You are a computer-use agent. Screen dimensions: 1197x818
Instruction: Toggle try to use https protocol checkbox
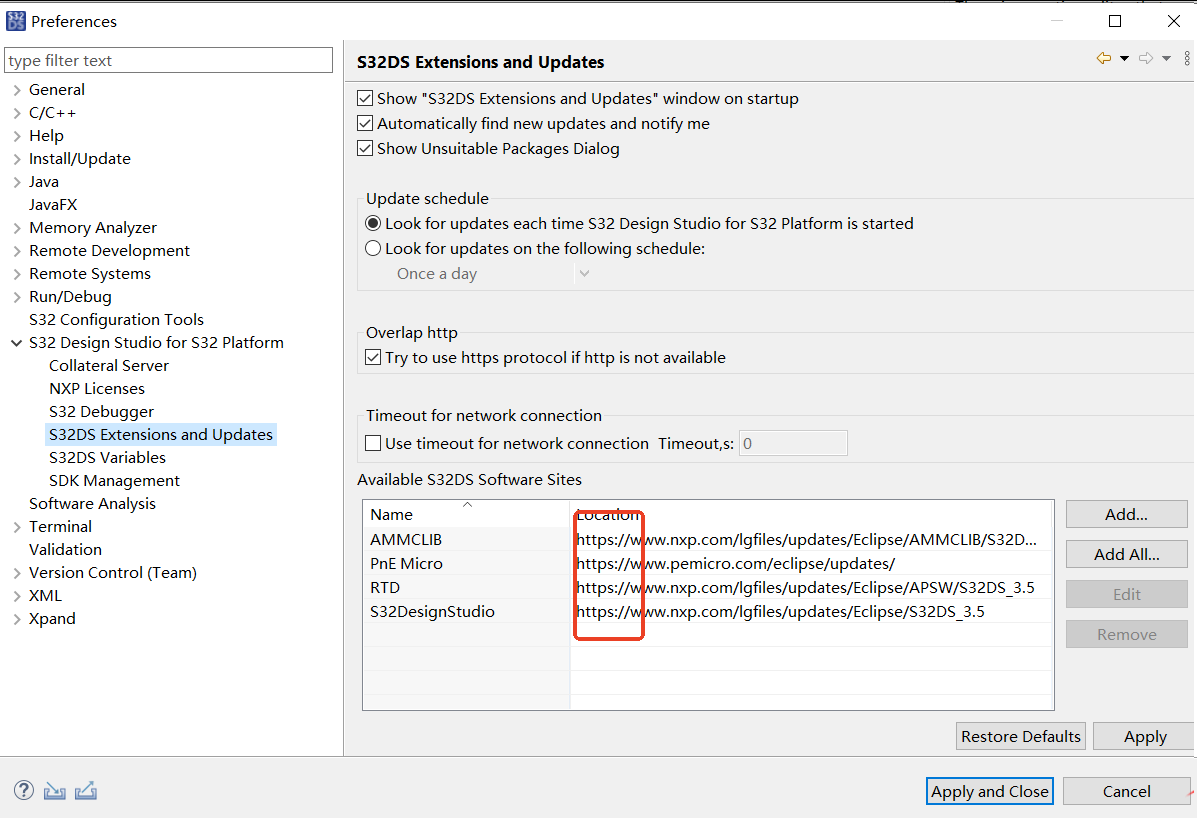[373, 357]
